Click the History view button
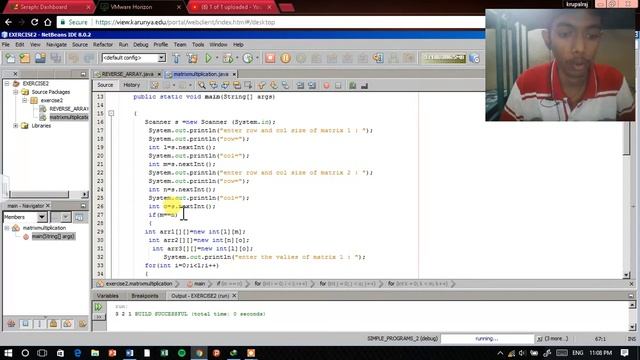 (131, 85)
